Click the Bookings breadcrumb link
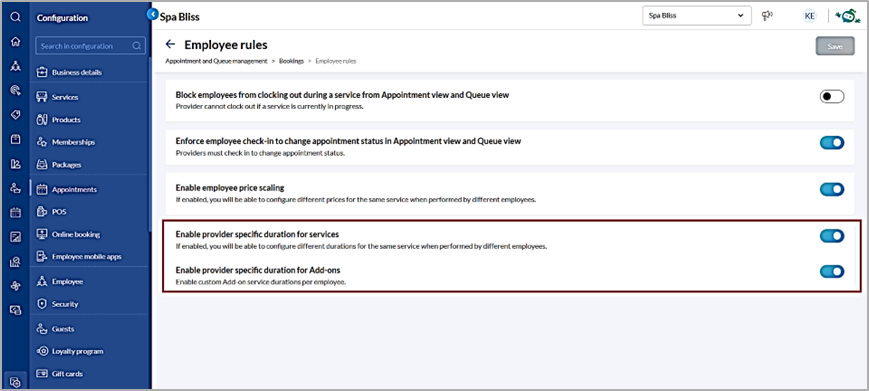Screen dimensions: 869x391 pyautogui.click(x=292, y=61)
